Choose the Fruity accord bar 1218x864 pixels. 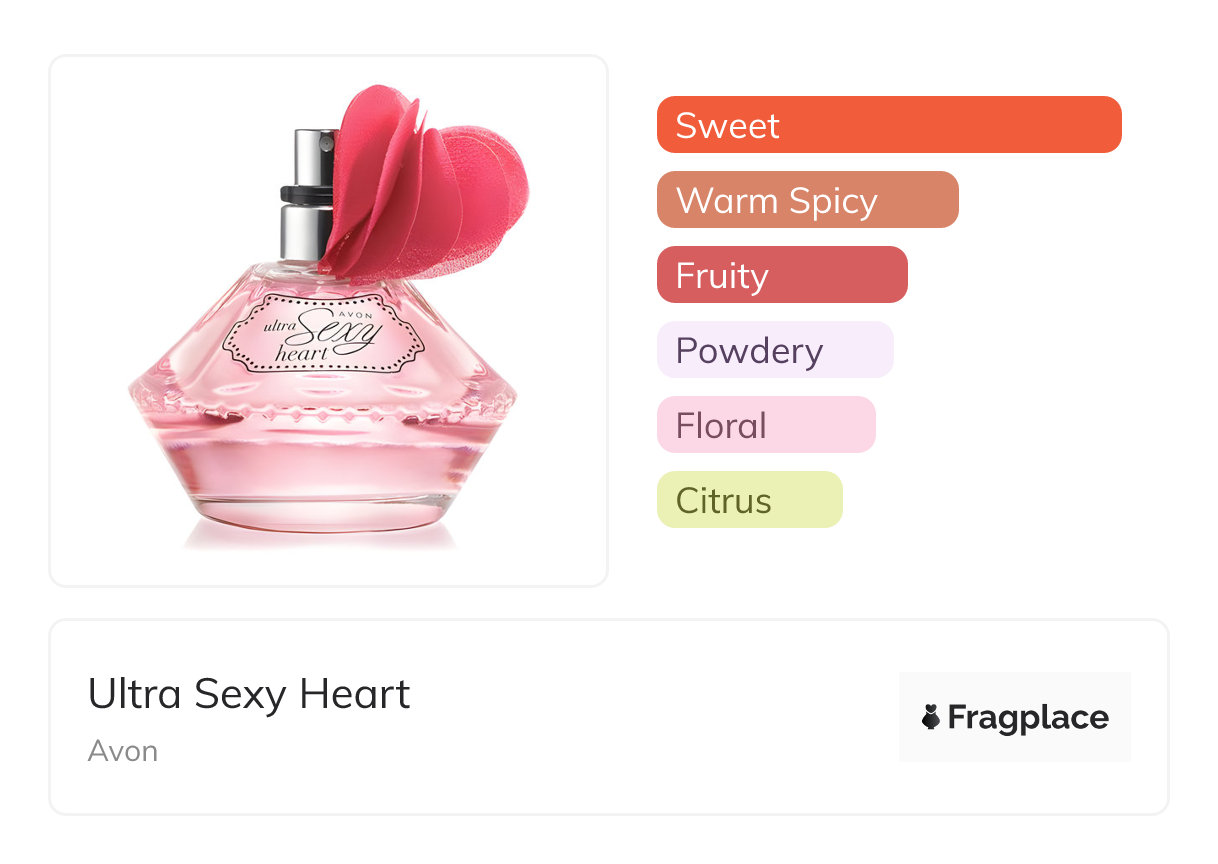[781, 275]
